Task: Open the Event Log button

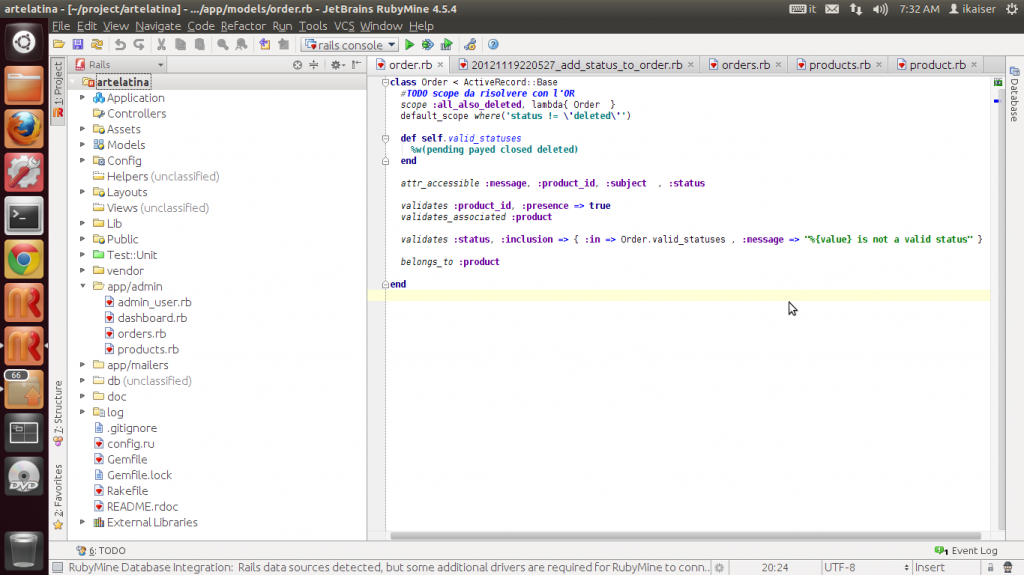Action: tap(966, 550)
